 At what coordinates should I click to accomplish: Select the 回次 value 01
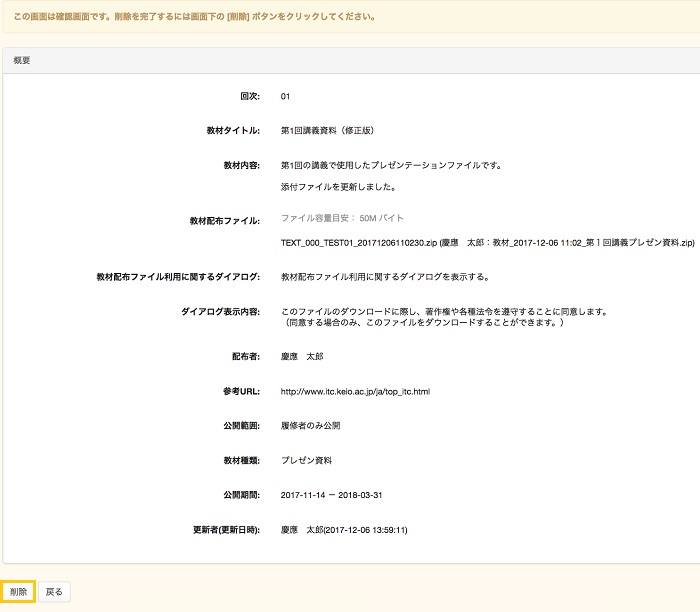click(285, 97)
